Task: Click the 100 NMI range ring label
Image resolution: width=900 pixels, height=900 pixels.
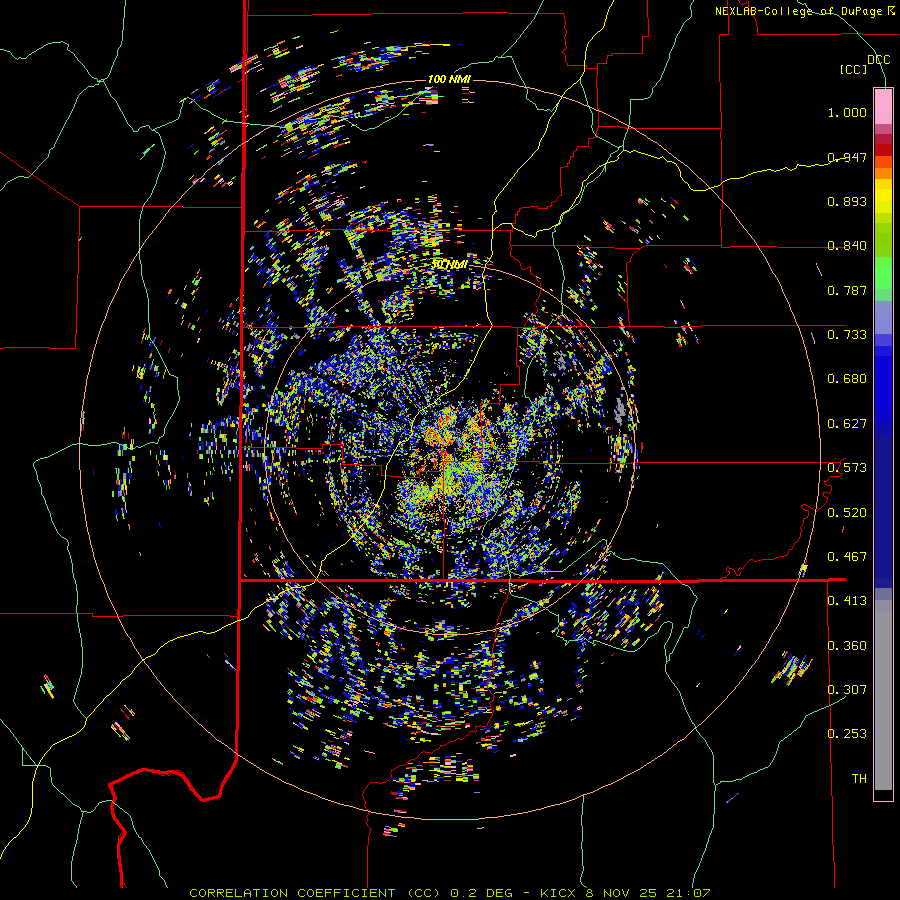Action: click(x=449, y=79)
